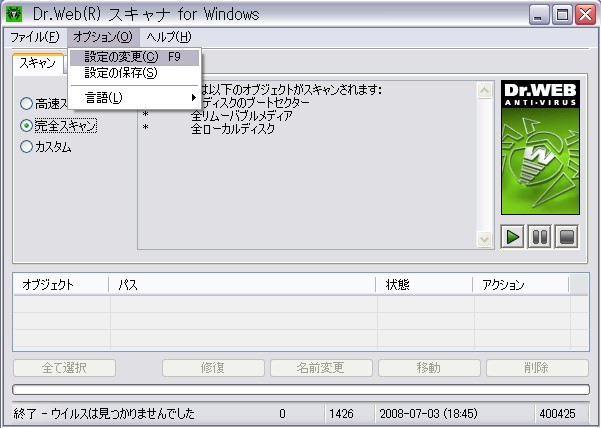The width and height of the screenshot is (601, 428).
Task: Click the 全て選択 button
Action: tap(64, 368)
